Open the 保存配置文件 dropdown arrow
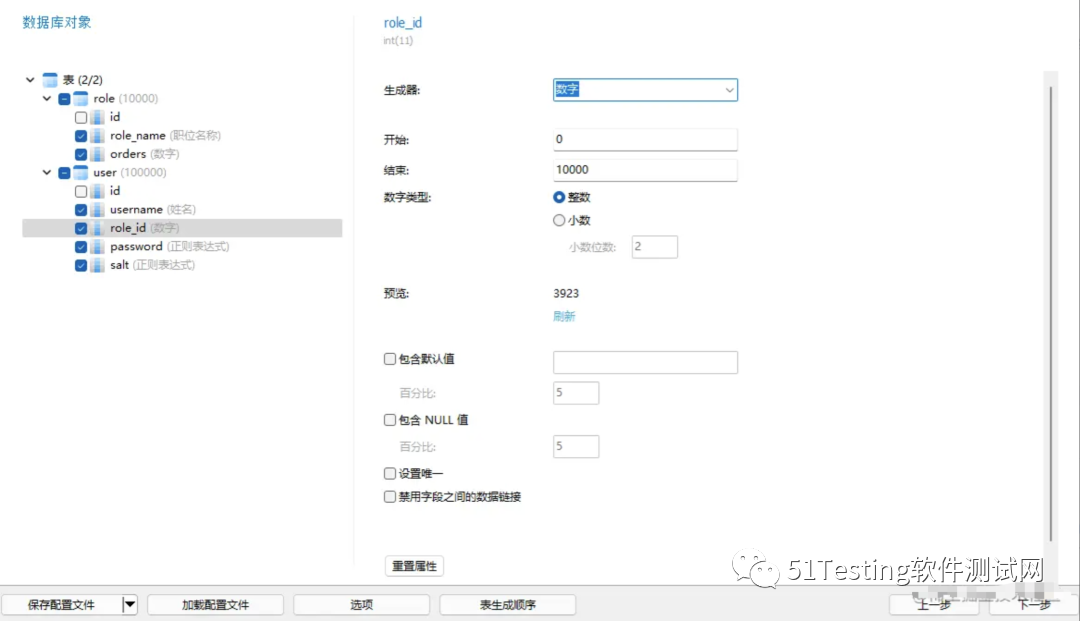The width and height of the screenshot is (1080, 621). (x=129, y=604)
